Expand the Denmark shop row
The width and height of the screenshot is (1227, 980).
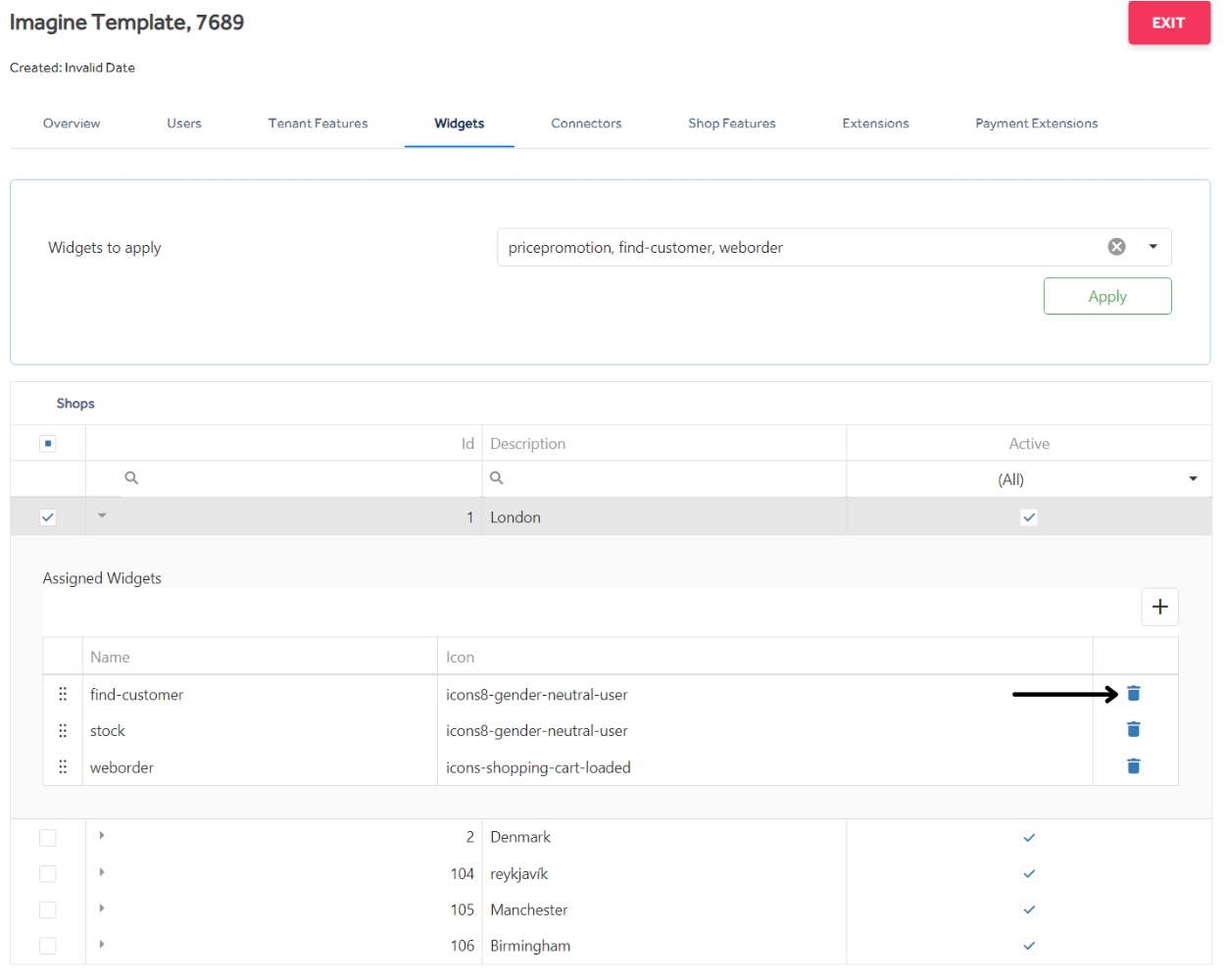point(102,836)
